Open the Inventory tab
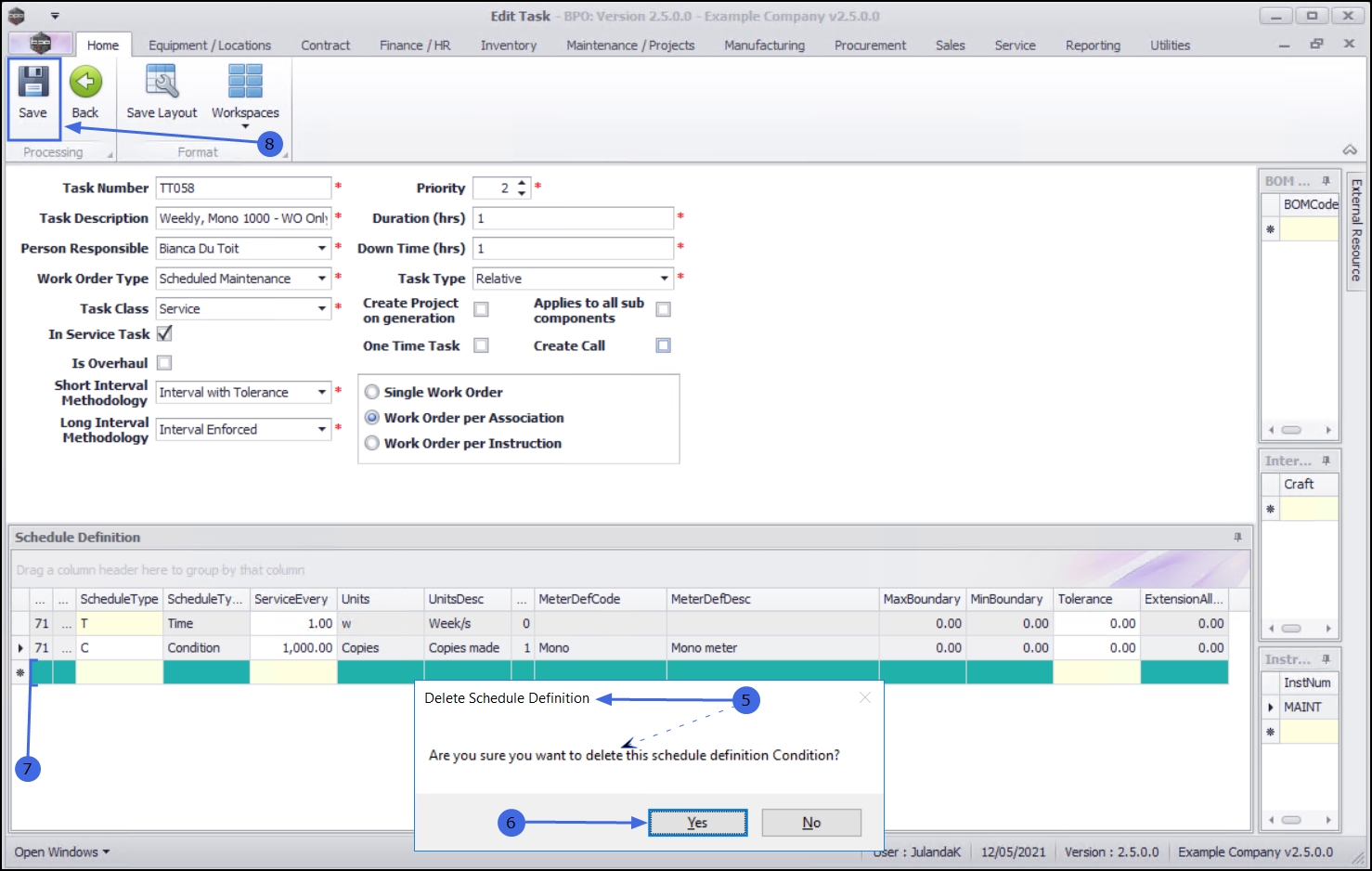This screenshot has width=1372, height=871. (509, 45)
